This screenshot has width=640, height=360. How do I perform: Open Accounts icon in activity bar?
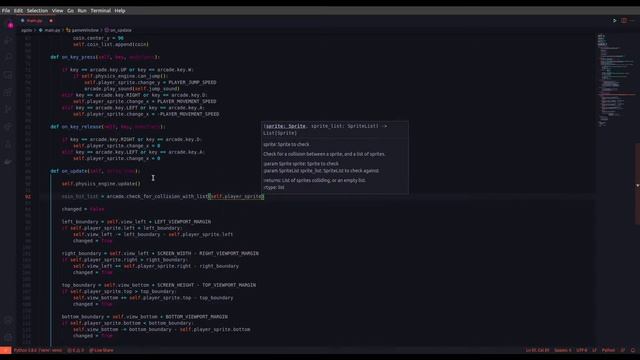click(x=8, y=321)
